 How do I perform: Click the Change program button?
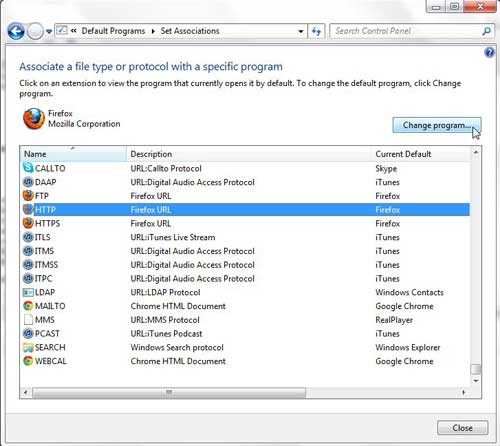tap(437, 125)
